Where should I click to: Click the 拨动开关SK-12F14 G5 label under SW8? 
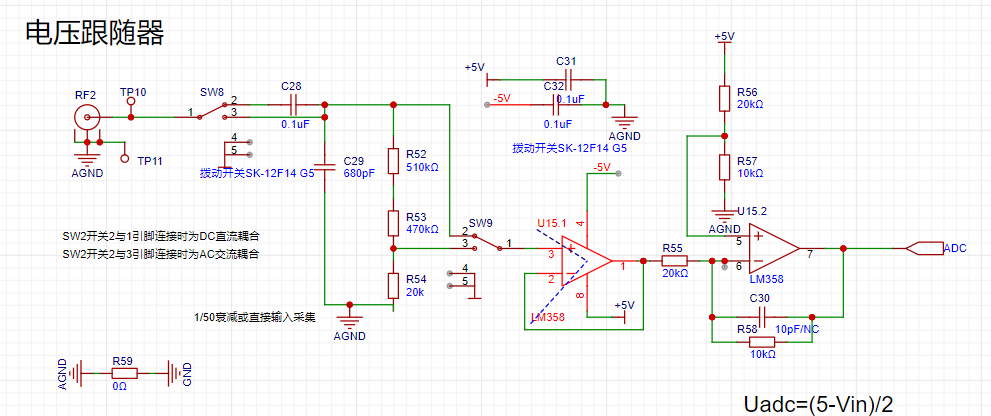[x=257, y=173]
